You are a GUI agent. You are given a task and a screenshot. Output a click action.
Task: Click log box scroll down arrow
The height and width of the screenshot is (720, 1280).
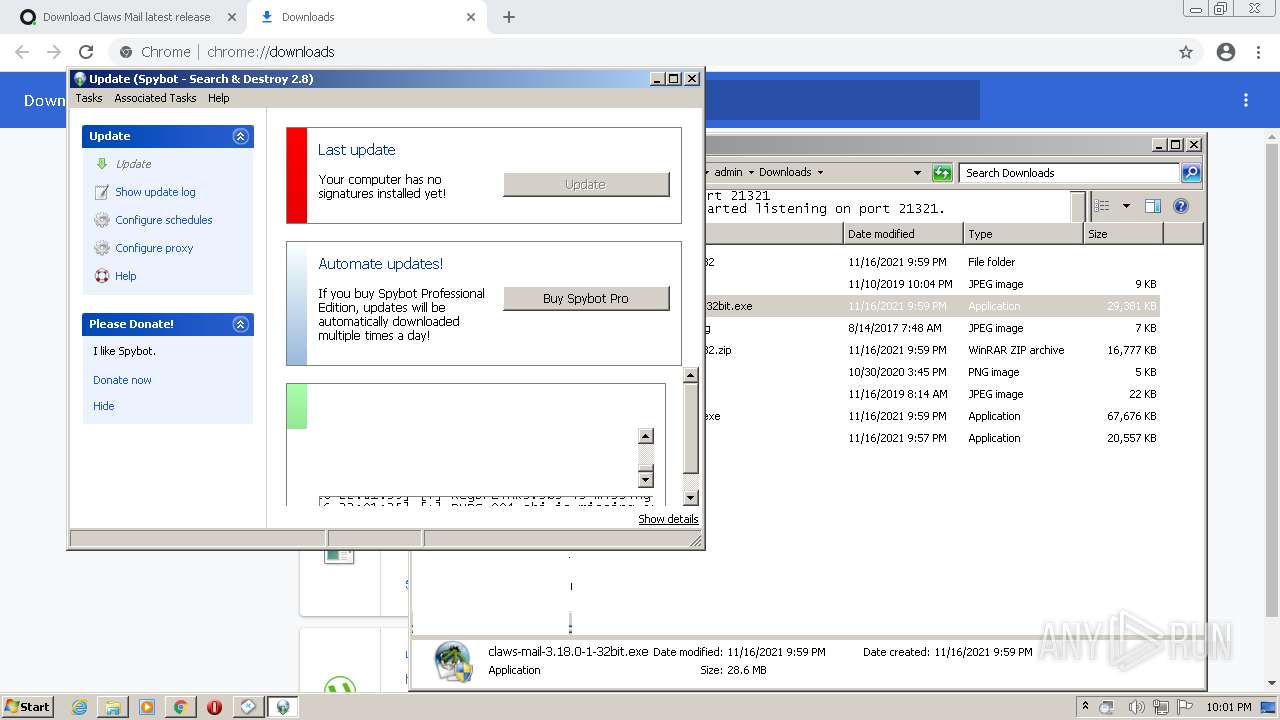[645, 479]
